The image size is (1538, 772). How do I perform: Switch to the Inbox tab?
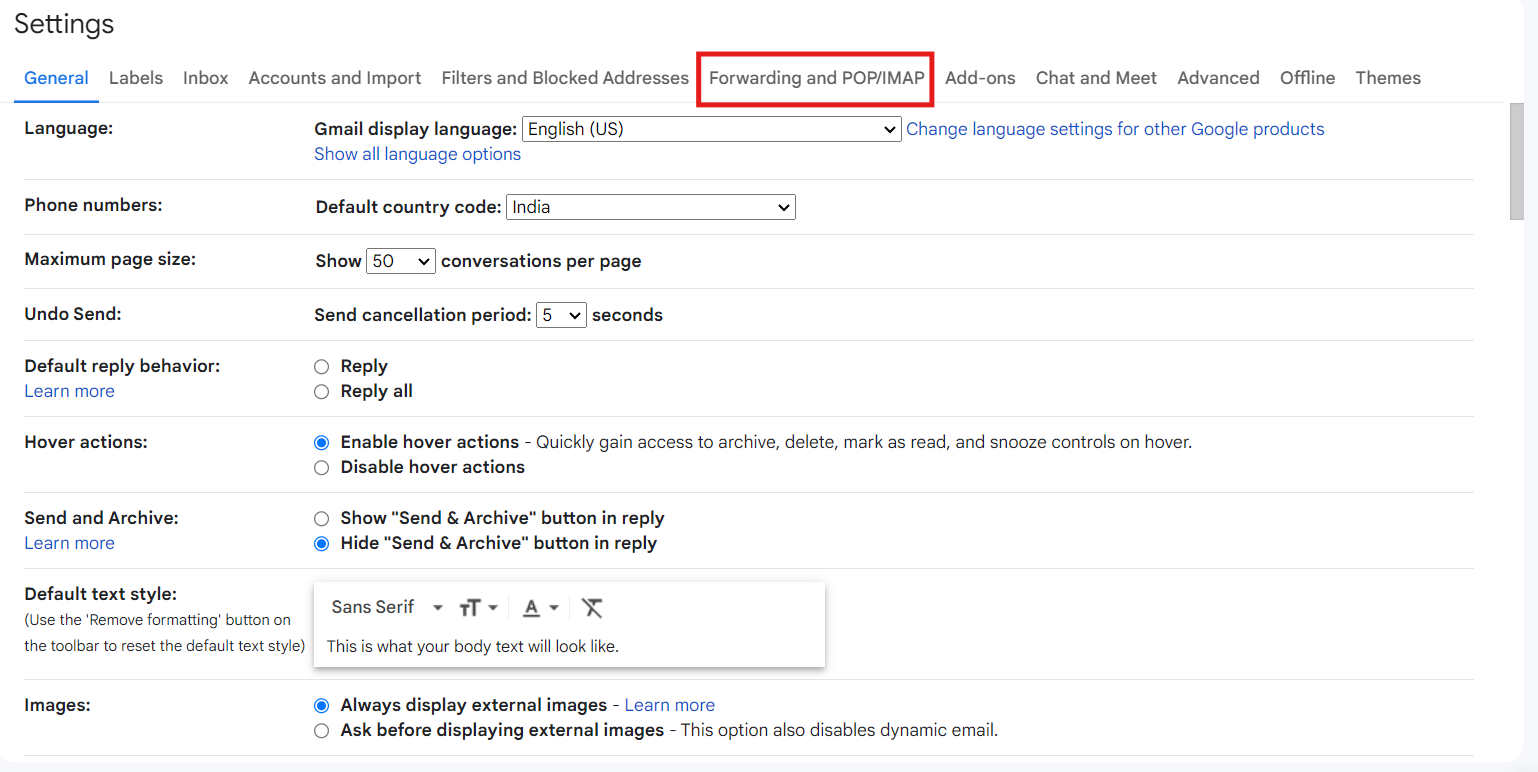[x=206, y=78]
